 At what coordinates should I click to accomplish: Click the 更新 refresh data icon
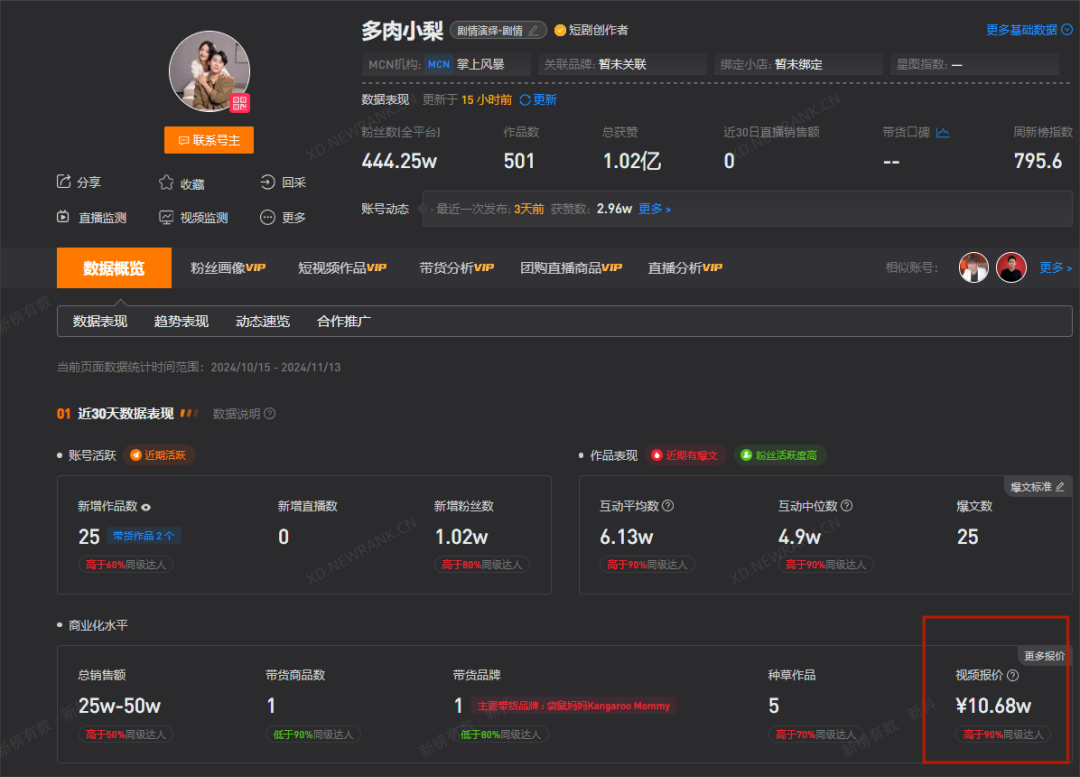(x=525, y=100)
